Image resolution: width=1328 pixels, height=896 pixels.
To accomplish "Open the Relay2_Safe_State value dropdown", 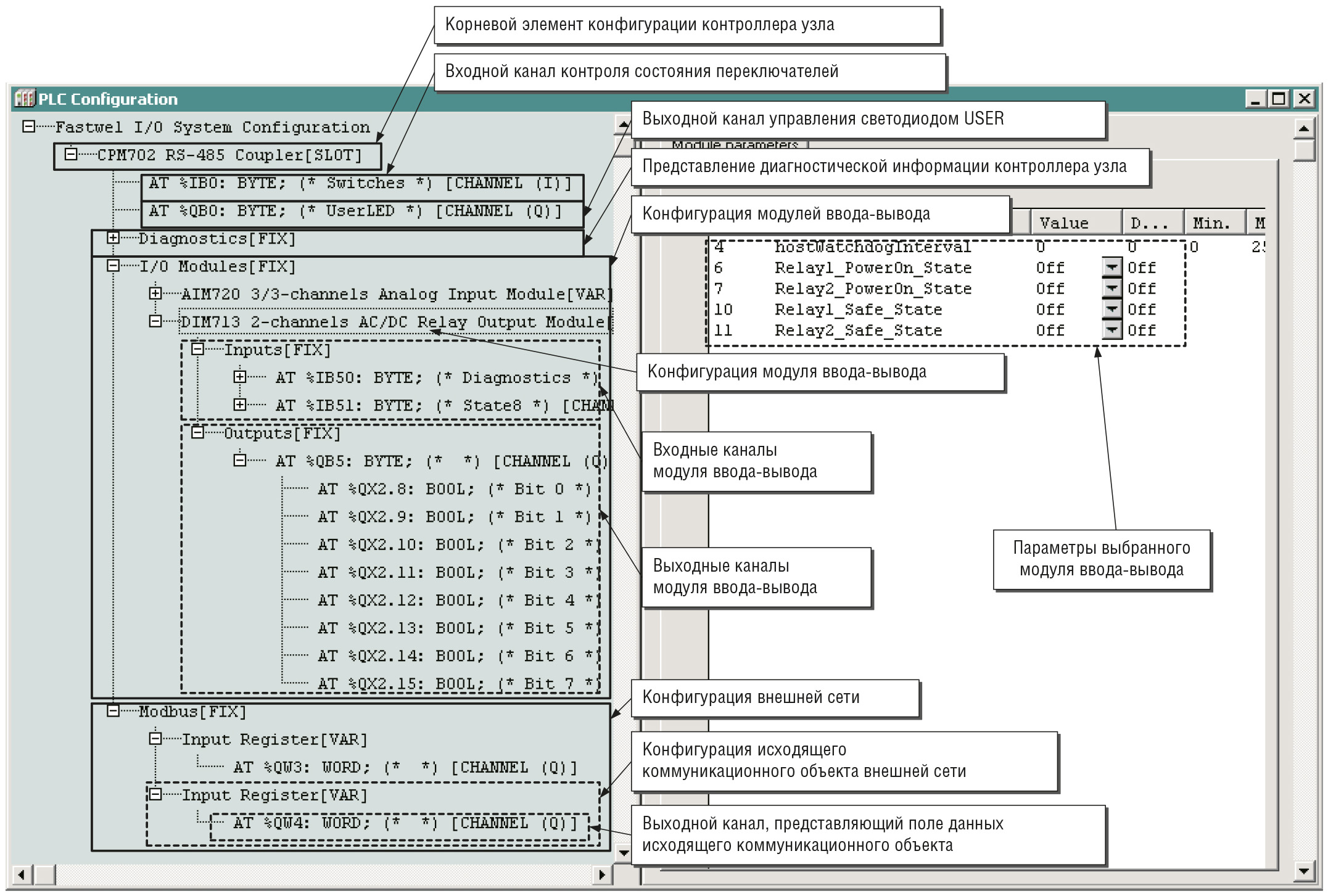I will coord(1111,330).
